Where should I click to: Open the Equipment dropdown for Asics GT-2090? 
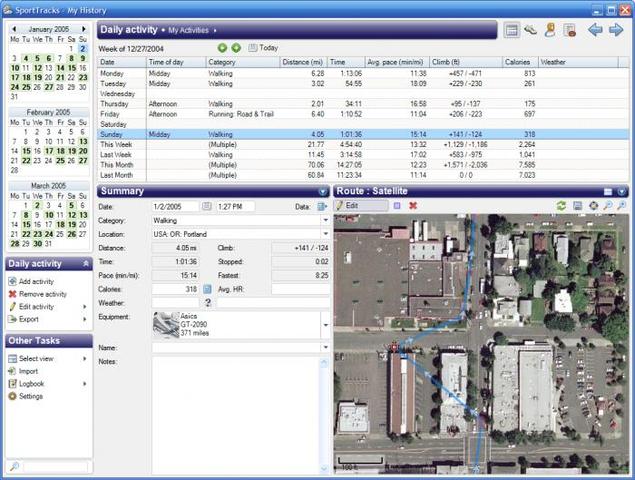click(325, 325)
